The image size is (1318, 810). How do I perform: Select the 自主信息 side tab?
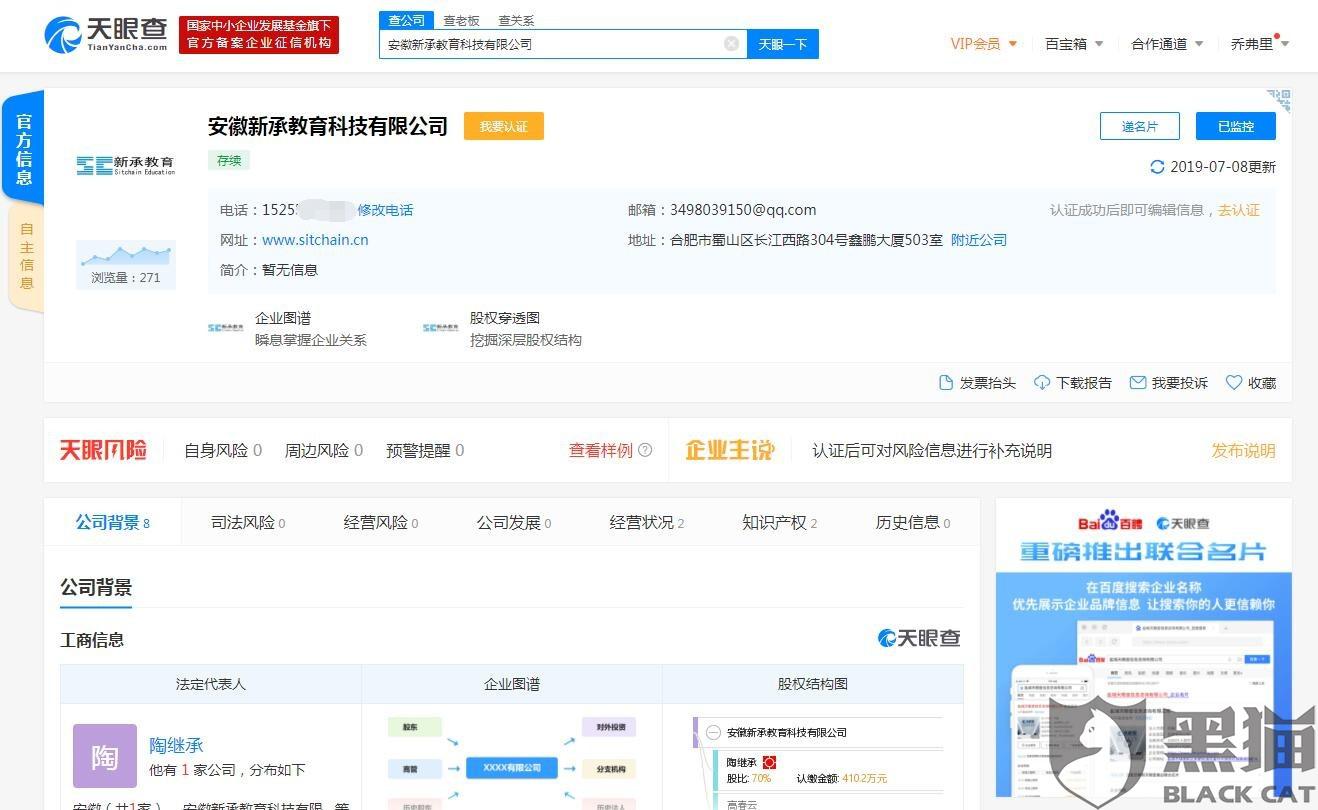coord(26,256)
